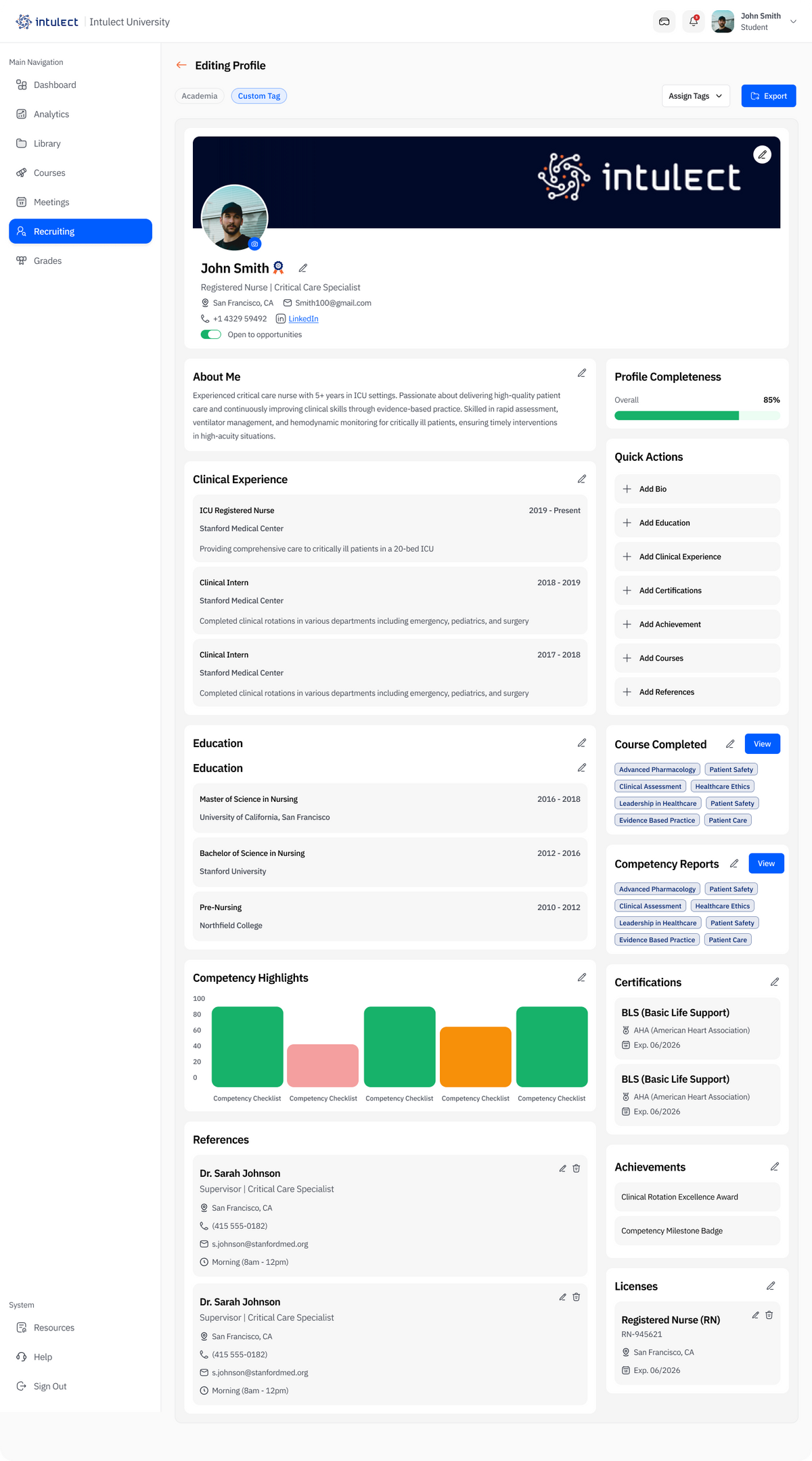Viewport: 812px width, 1461px height.
Task: Edit the Licenses section pencil
Action: (771, 1286)
